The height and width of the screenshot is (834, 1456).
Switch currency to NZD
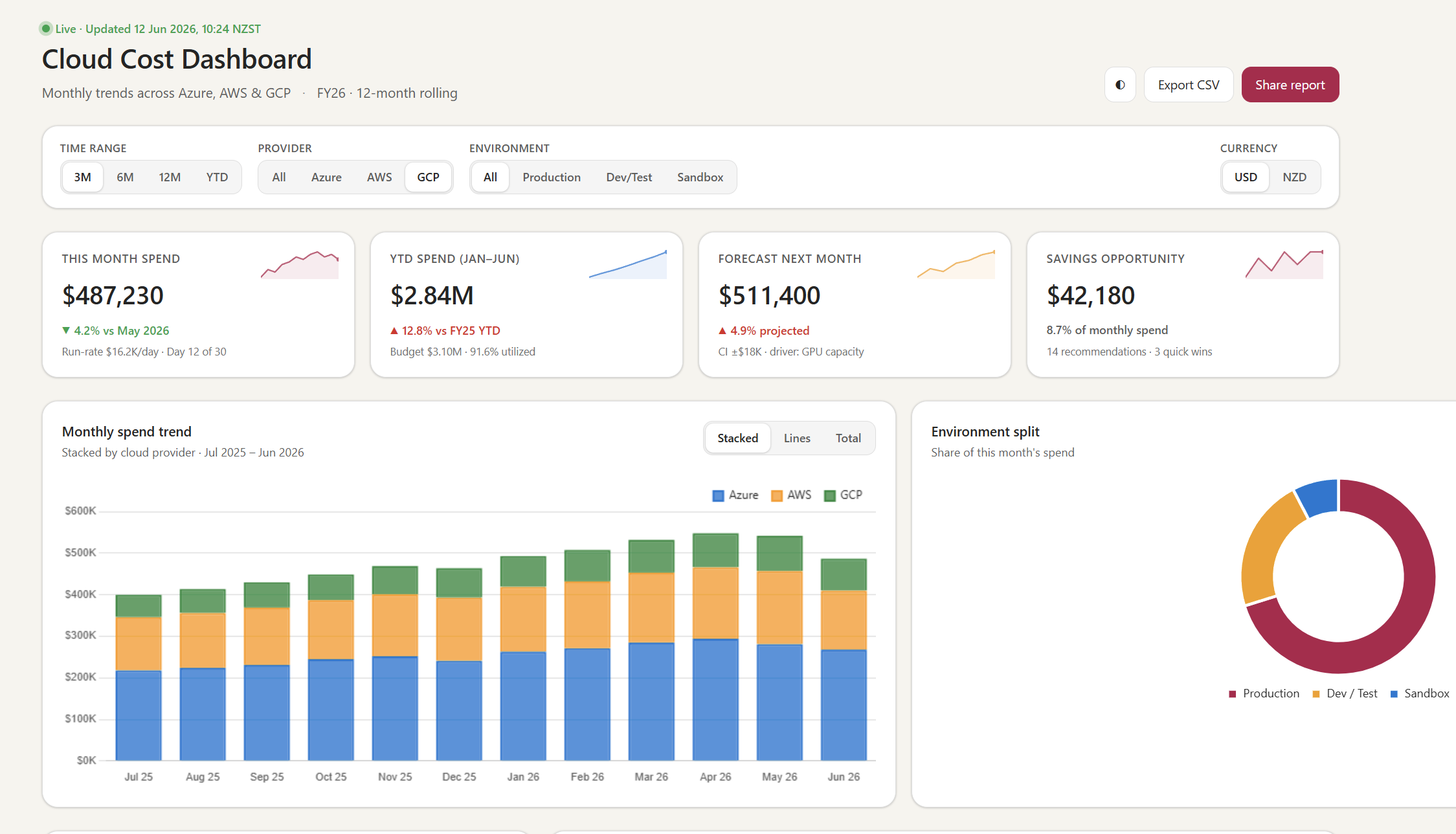pos(1294,177)
